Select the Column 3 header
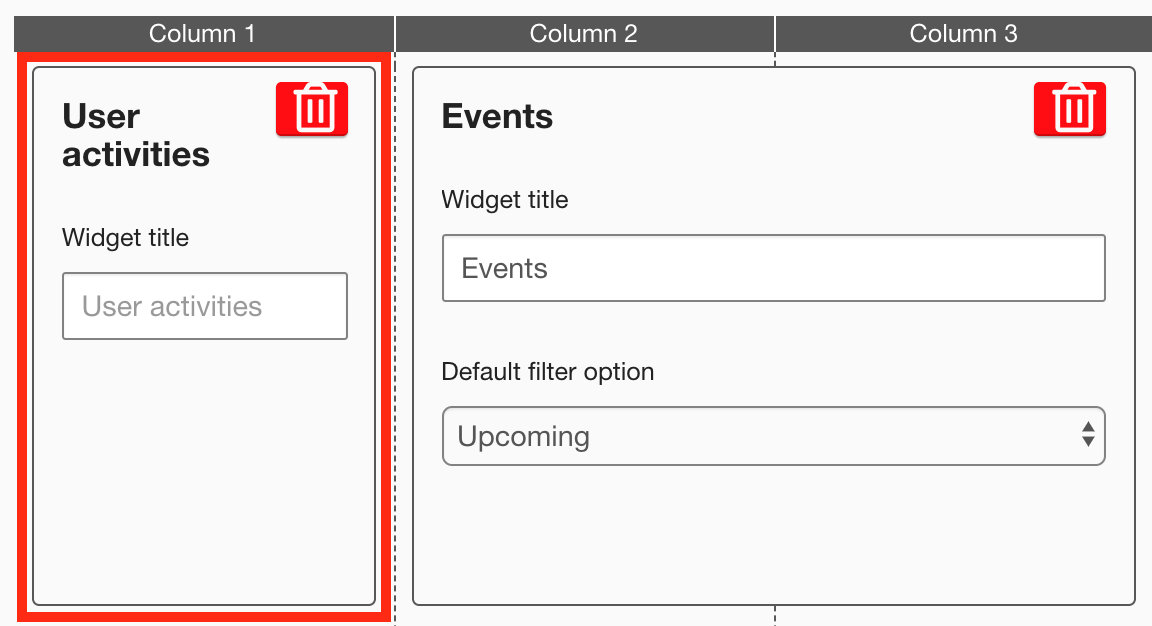Screen dimensions: 1152x626 point(963,34)
